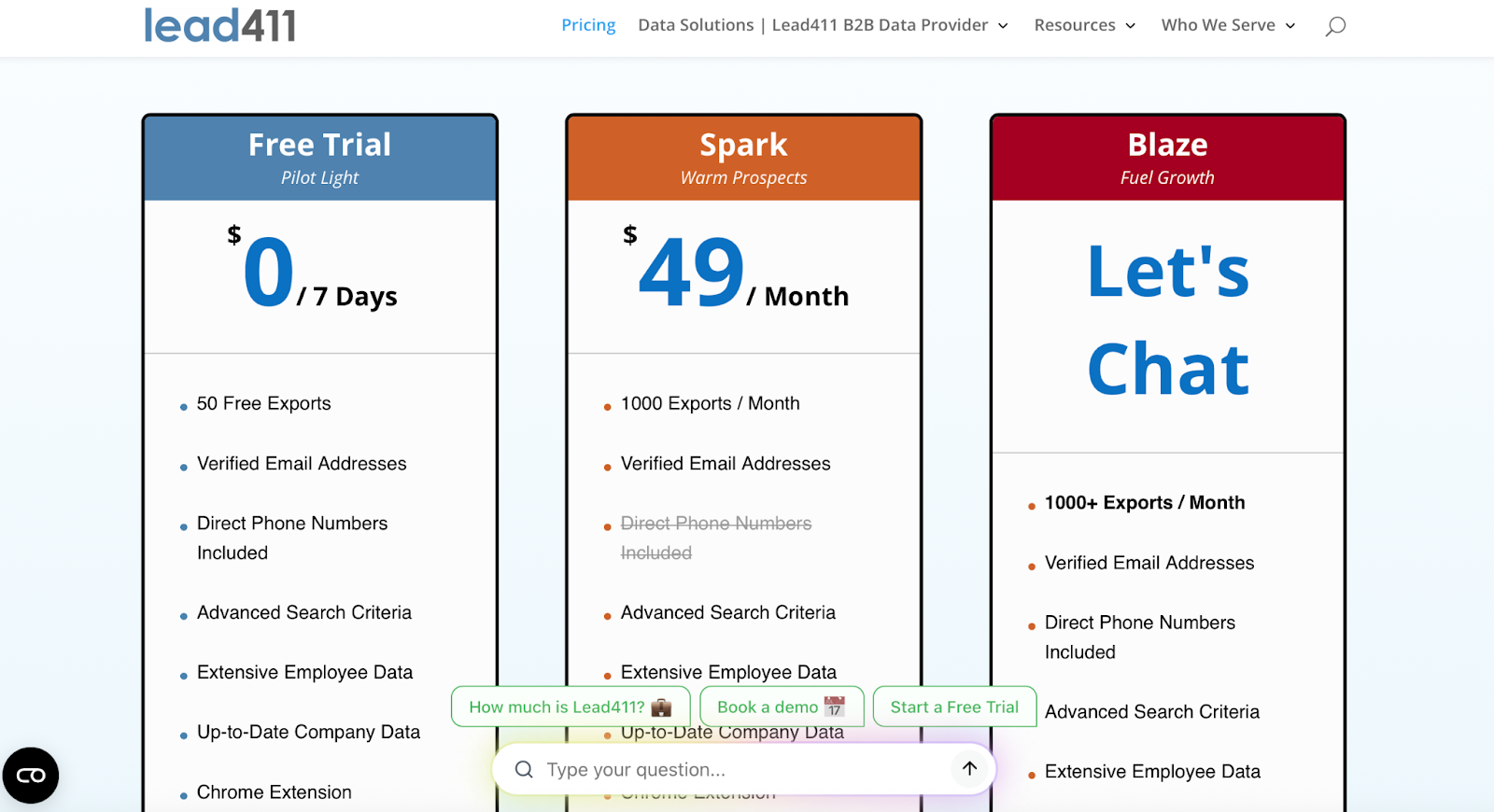The width and height of the screenshot is (1494, 812).
Task: Click Free Trial "Advanced Search Criteria"
Action: point(304,612)
